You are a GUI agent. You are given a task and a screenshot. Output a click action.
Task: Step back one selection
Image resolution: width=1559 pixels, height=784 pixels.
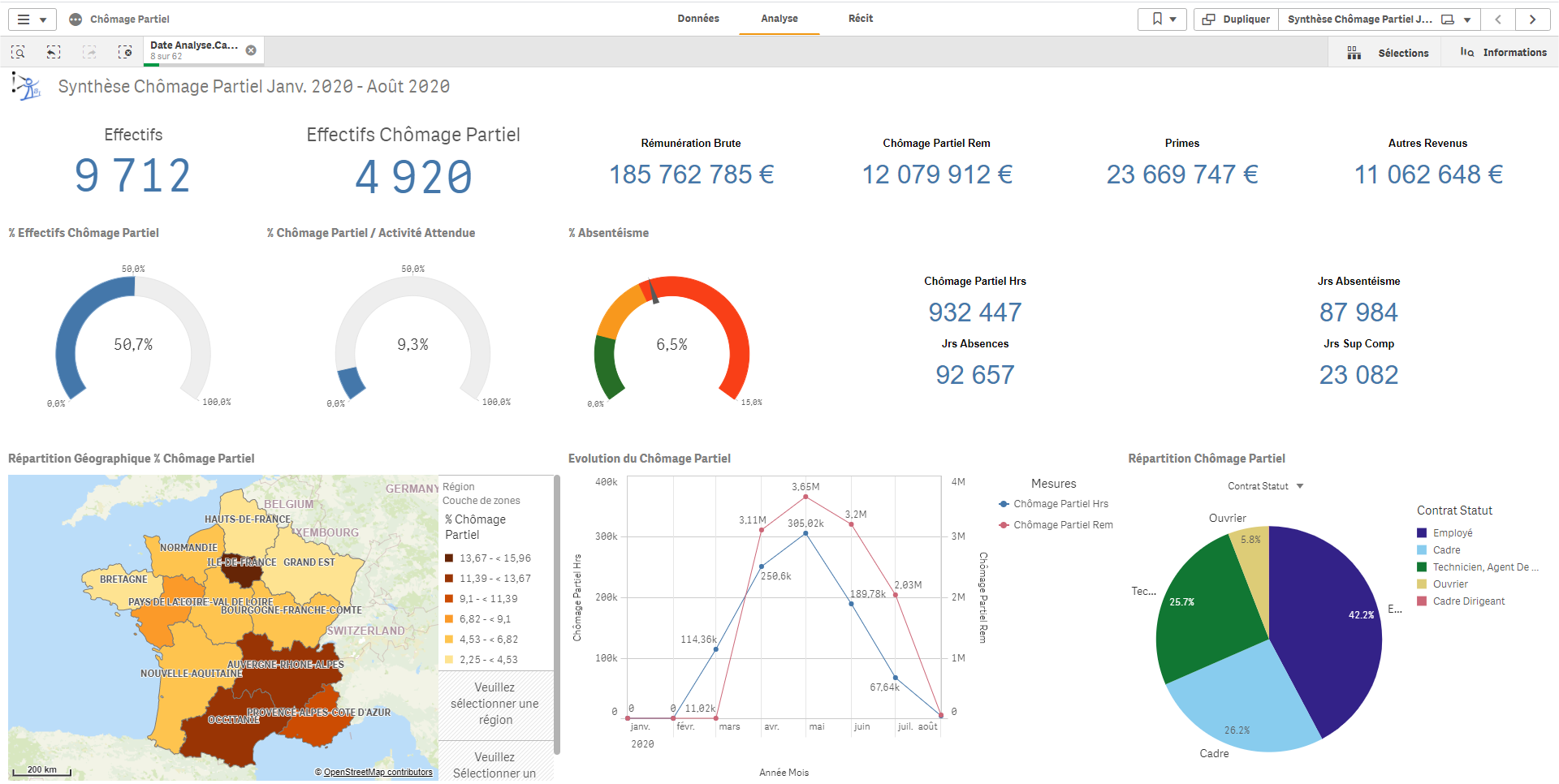pyautogui.click(x=54, y=52)
